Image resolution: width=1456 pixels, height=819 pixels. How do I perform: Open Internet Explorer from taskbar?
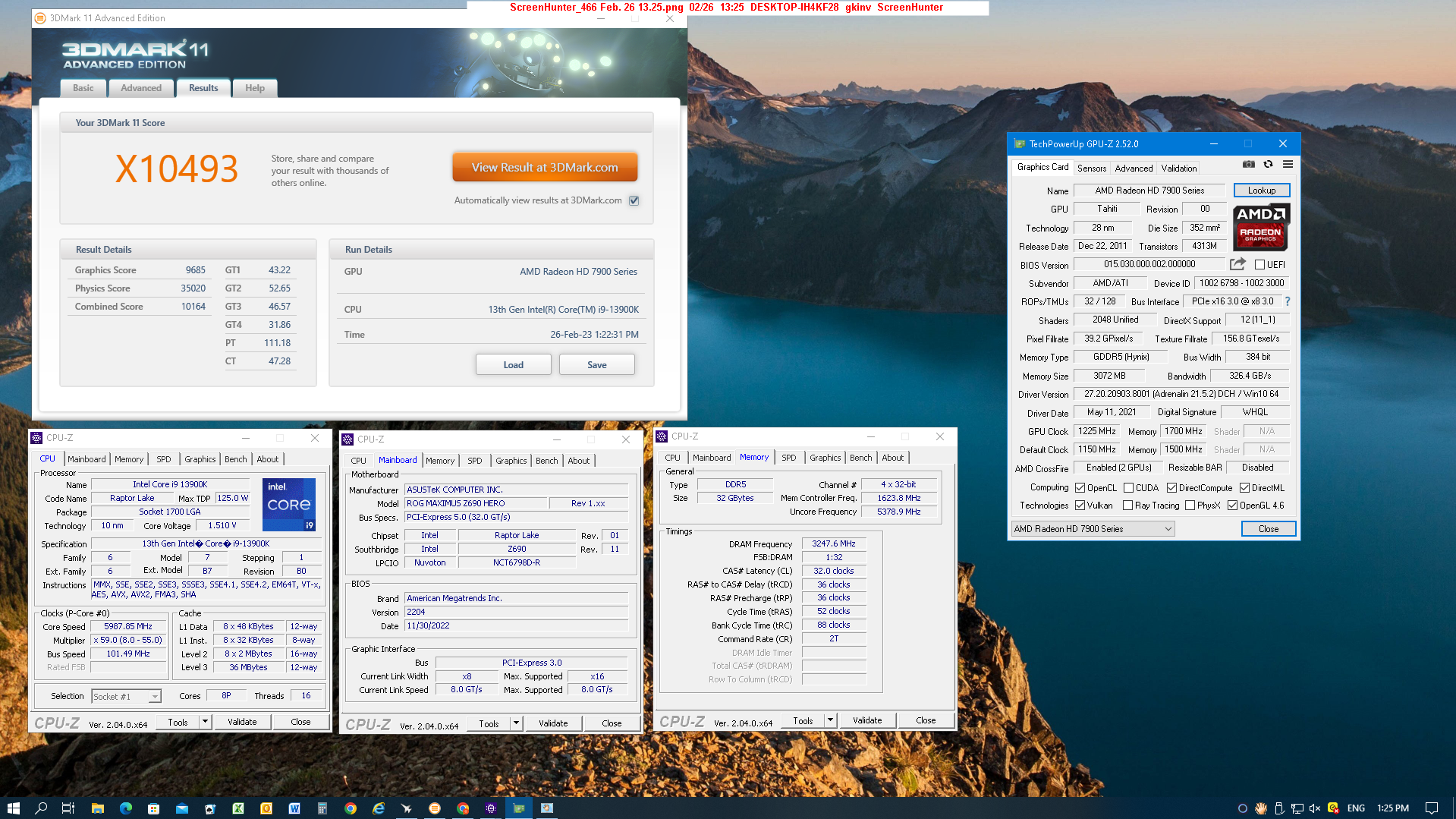pyautogui.click(x=379, y=808)
